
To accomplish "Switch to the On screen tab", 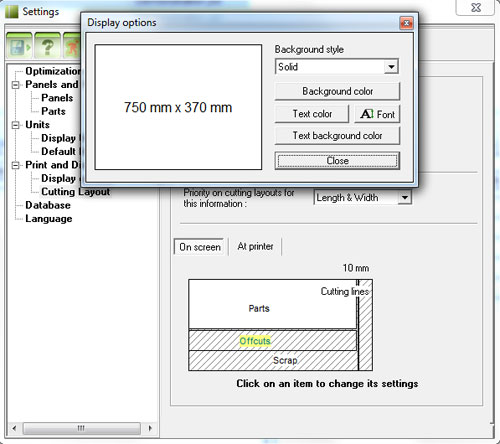I will (199, 247).
